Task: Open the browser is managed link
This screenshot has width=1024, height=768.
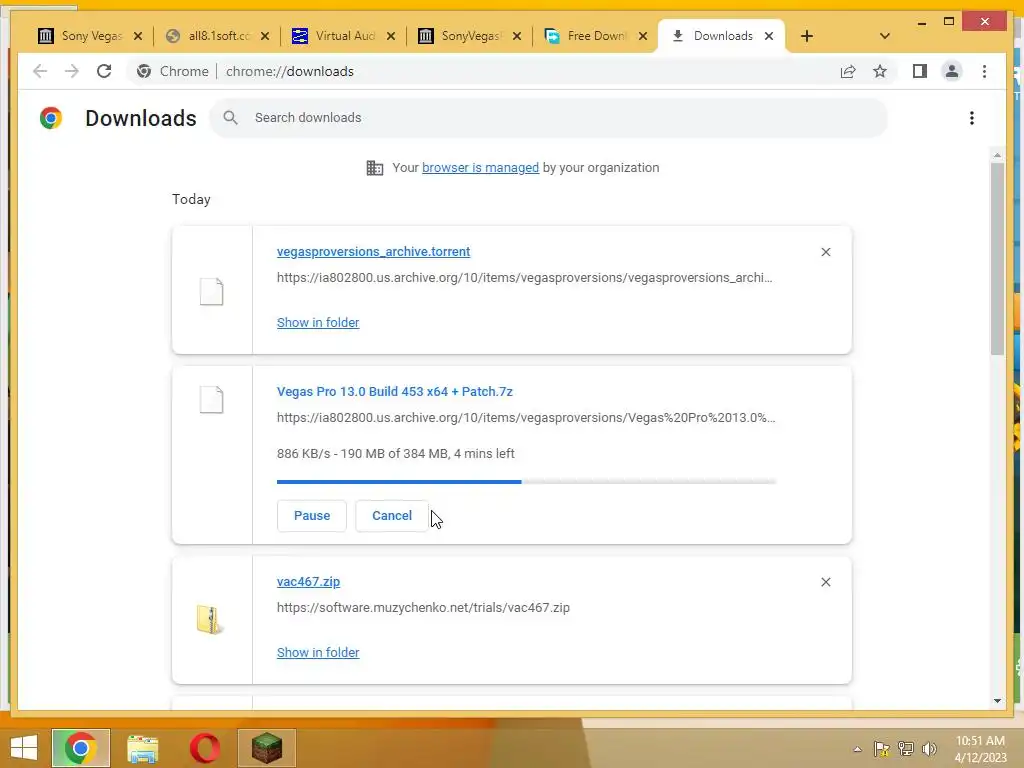Action: tap(480, 167)
